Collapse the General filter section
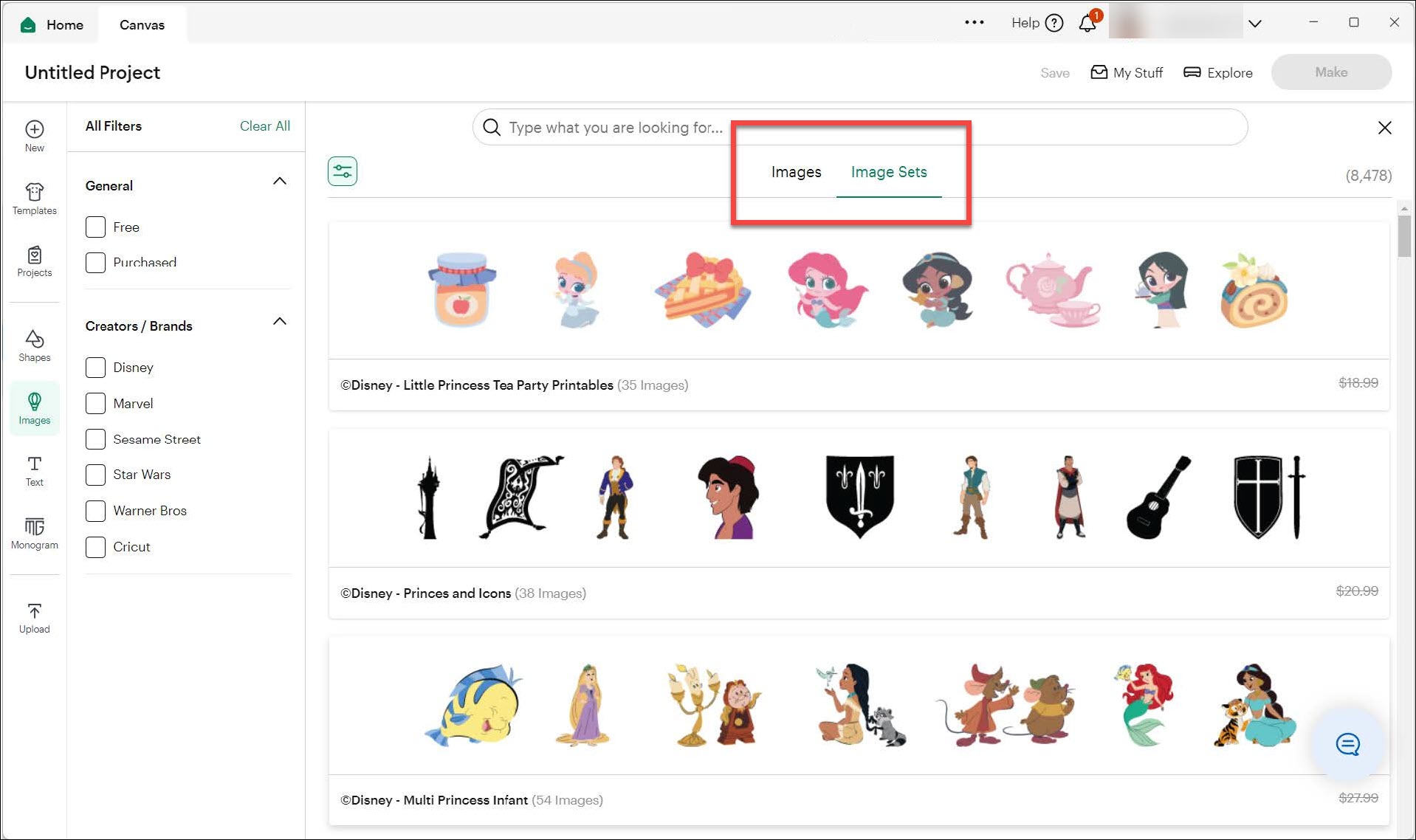 [x=279, y=182]
